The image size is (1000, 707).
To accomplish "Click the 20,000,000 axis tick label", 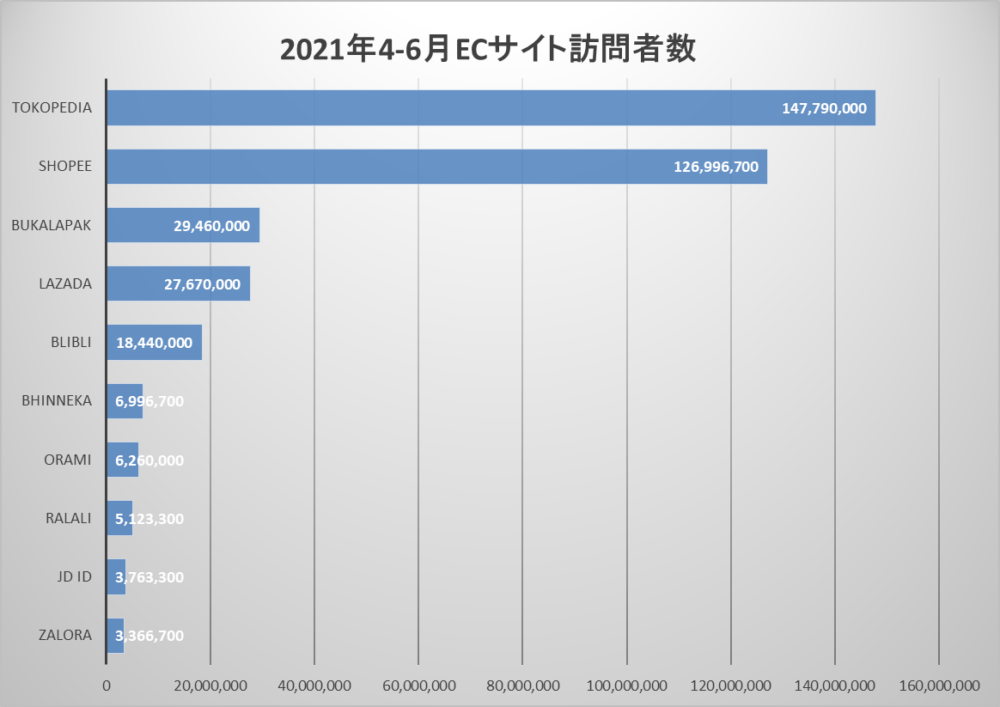I will pyautogui.click(x=210, y=686).
